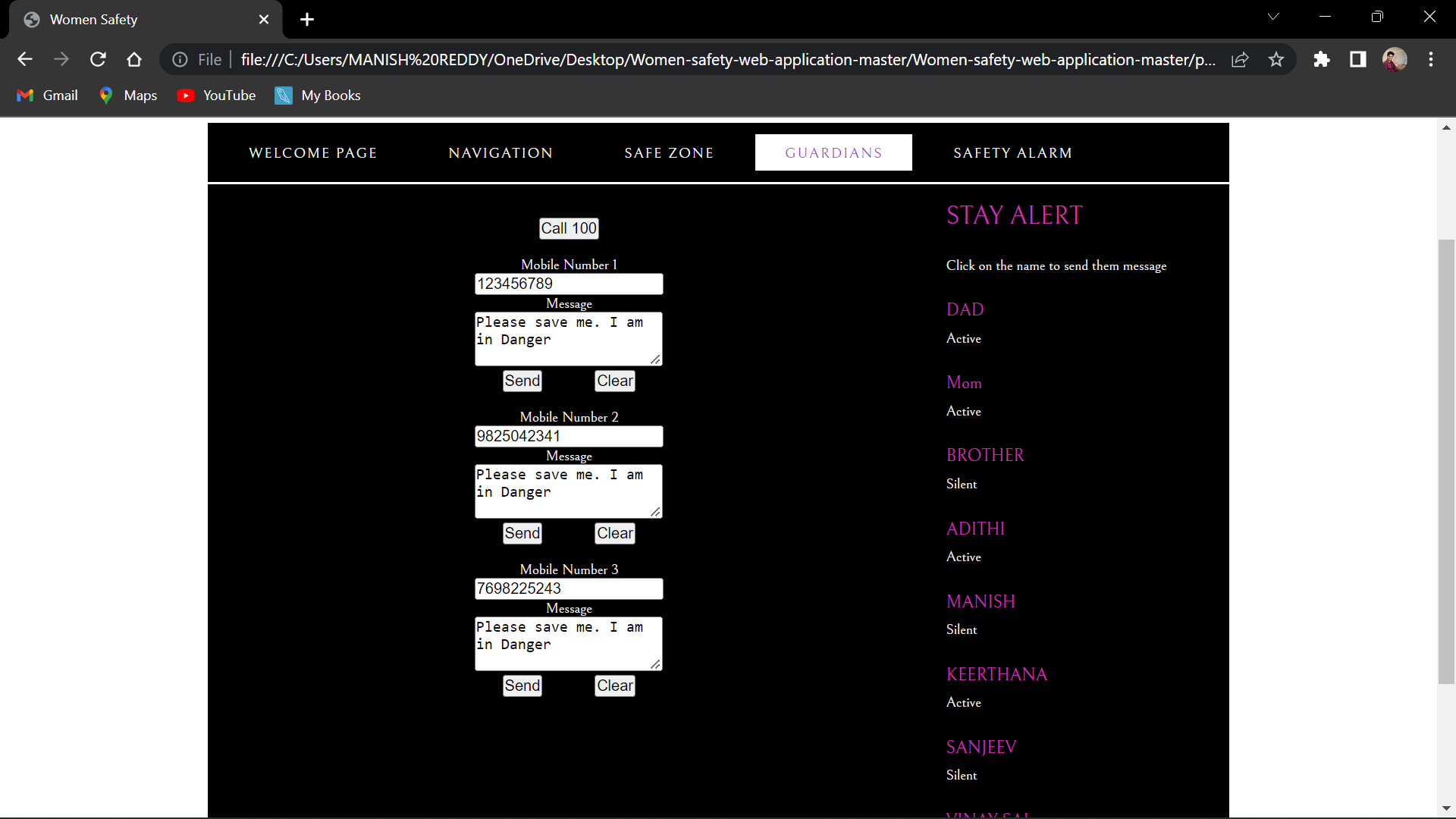Focus the Mobile Number 1 field

[x=569, y=284]
